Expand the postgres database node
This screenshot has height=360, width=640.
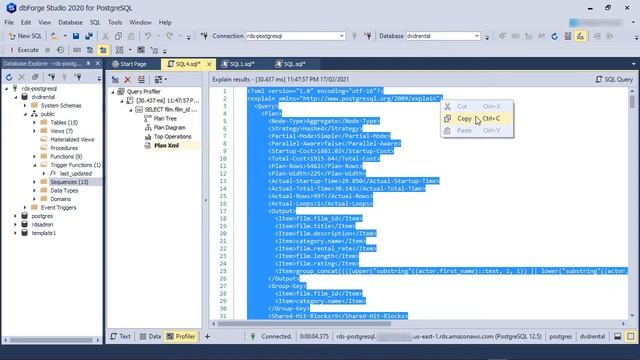16,216
